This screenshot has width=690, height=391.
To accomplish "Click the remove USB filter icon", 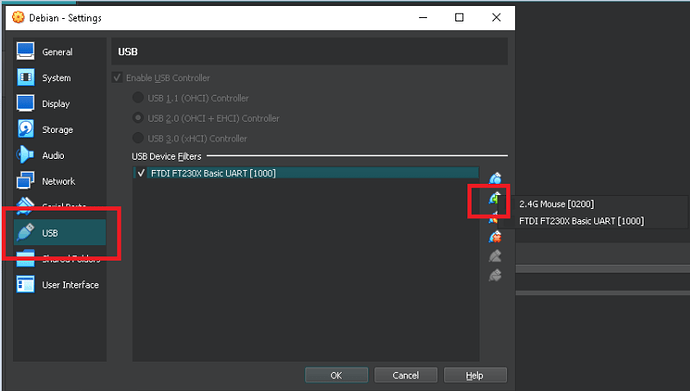I will click(x=495, y=237).
